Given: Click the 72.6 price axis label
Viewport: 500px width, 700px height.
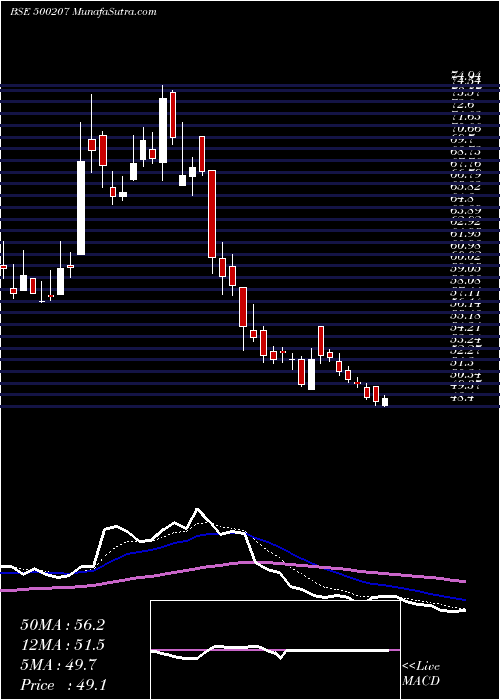Looking at the screenshot, I should point(462,105).
